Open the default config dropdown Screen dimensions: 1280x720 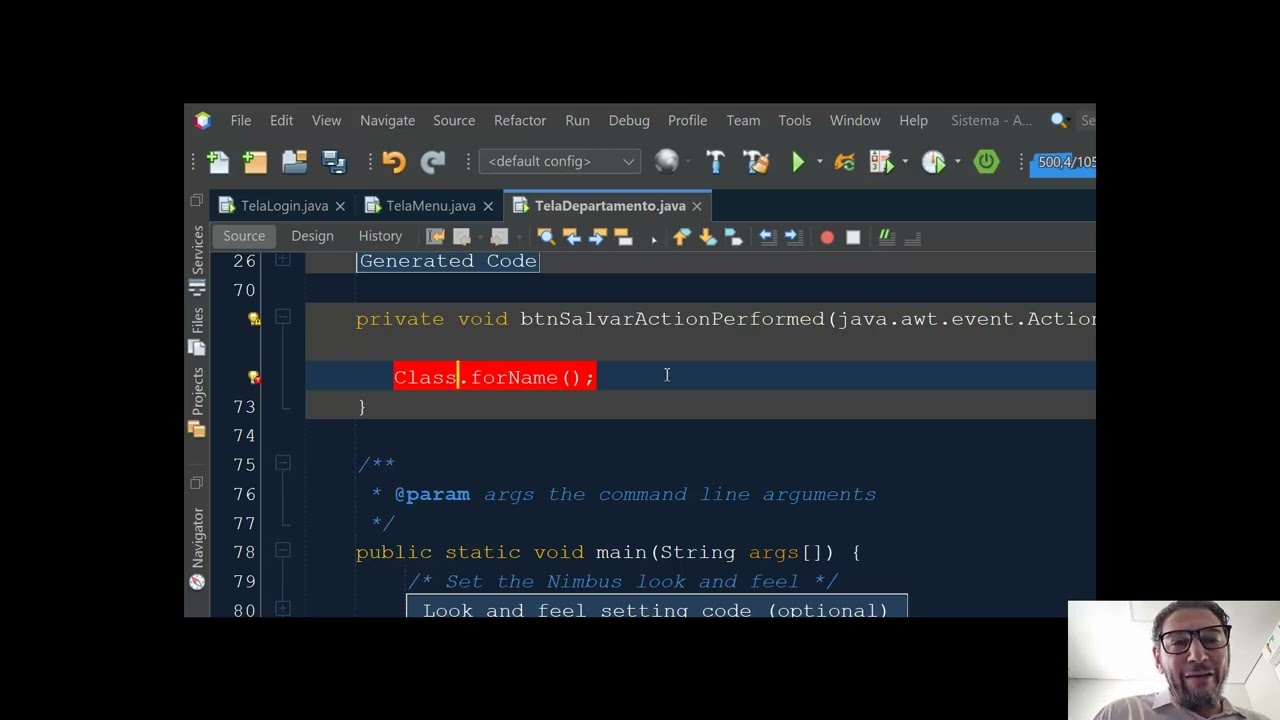click(x=559, y=161)
